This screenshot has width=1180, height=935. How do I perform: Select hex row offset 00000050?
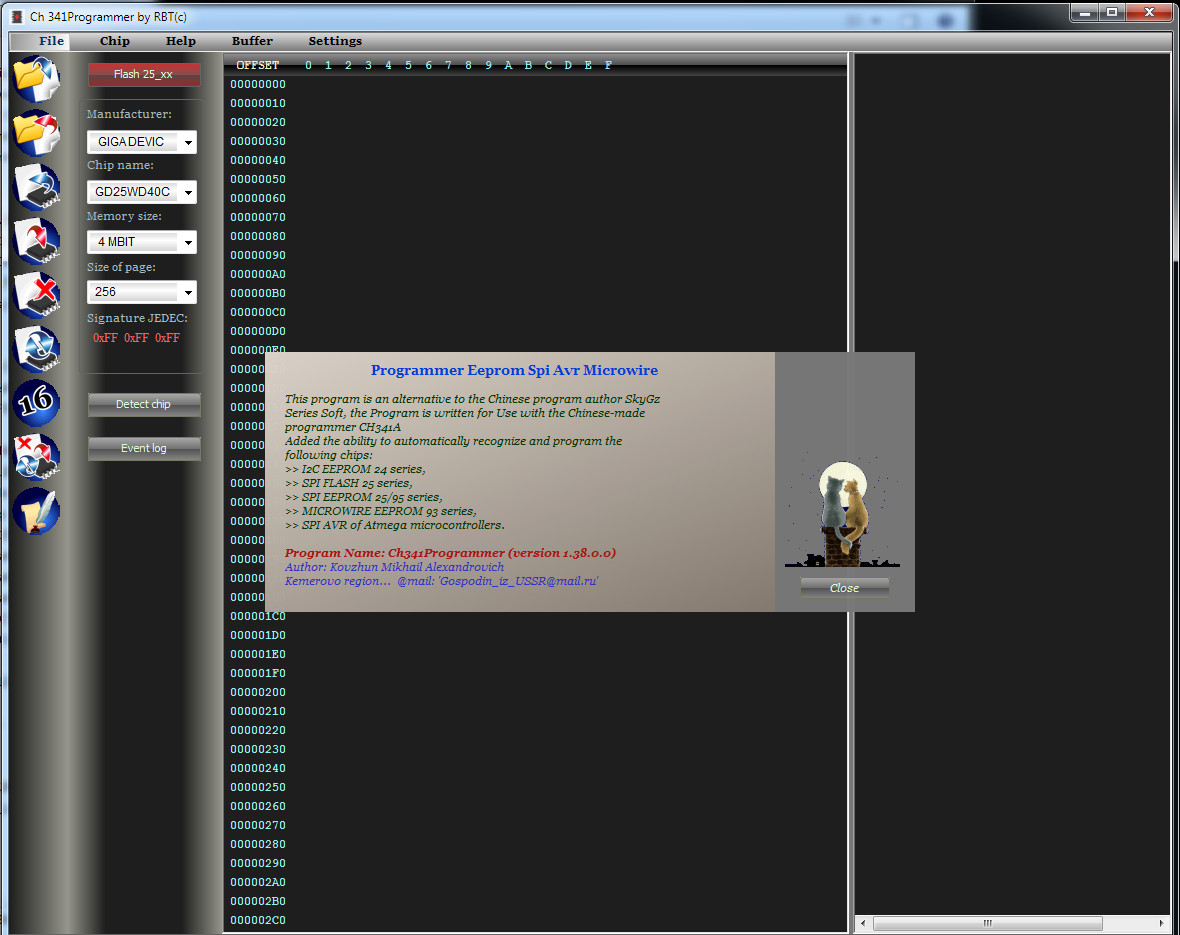(x=258, y=179)
